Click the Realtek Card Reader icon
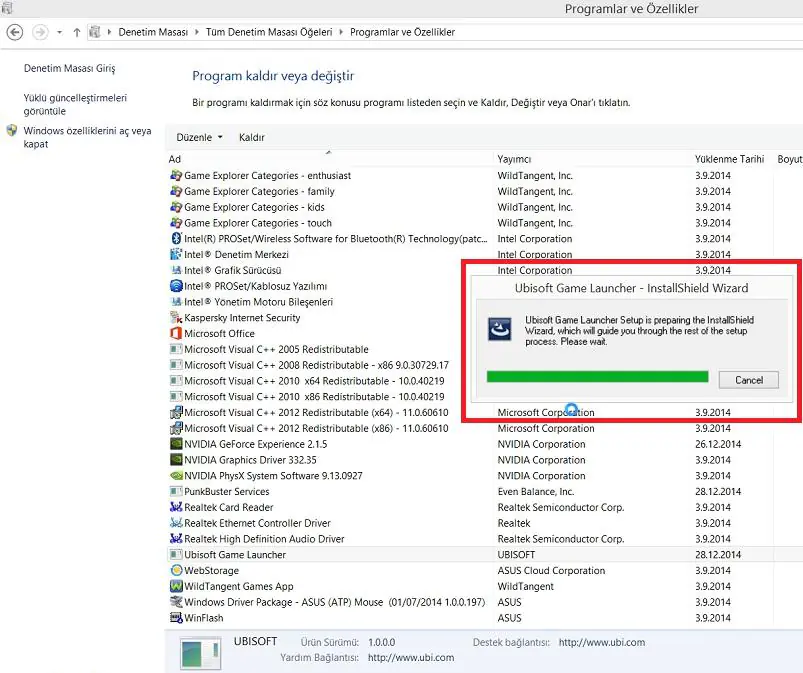 (178, 507)
